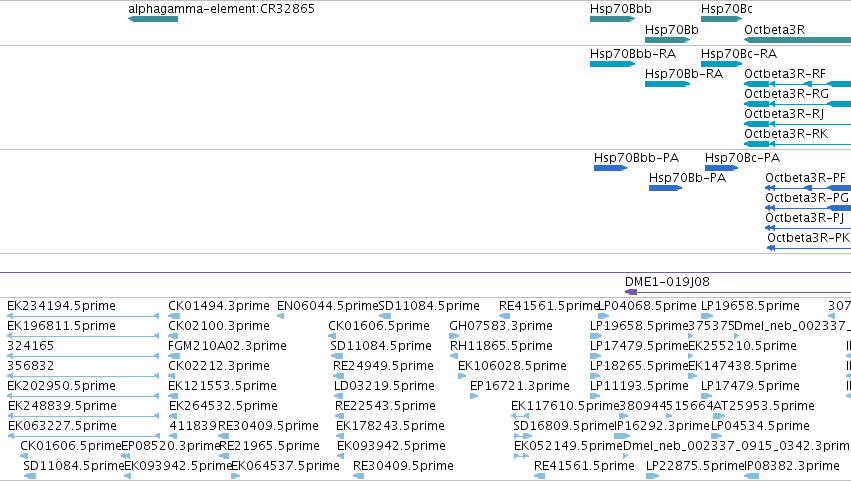Click the CK02100.3prime EST label
Screen dimensions: 851x481
coord(219,326)
